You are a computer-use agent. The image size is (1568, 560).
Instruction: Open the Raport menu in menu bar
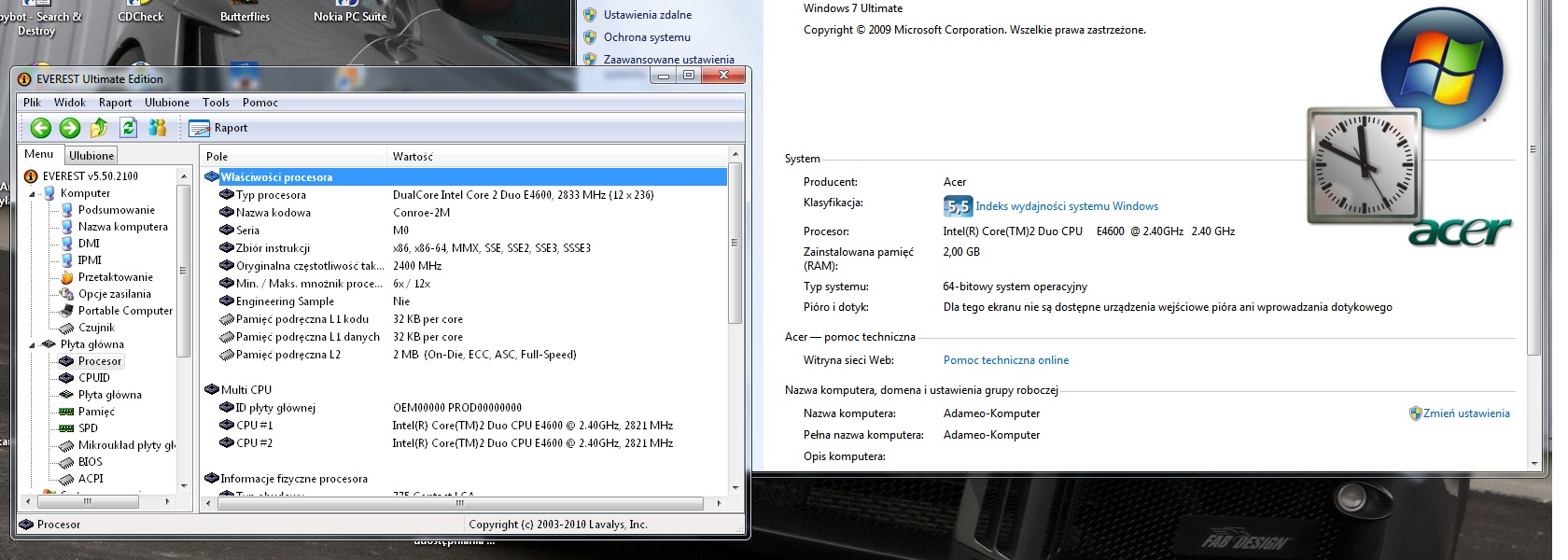click(x=115, y=103)
